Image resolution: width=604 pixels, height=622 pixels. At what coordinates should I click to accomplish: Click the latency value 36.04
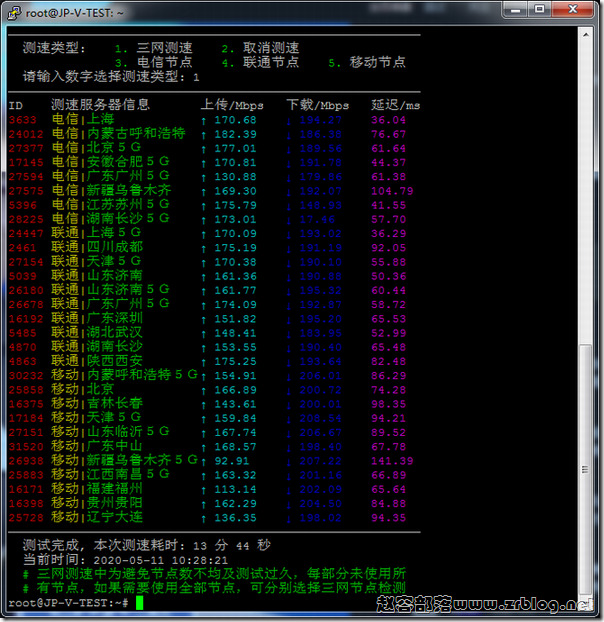[389, 120]
